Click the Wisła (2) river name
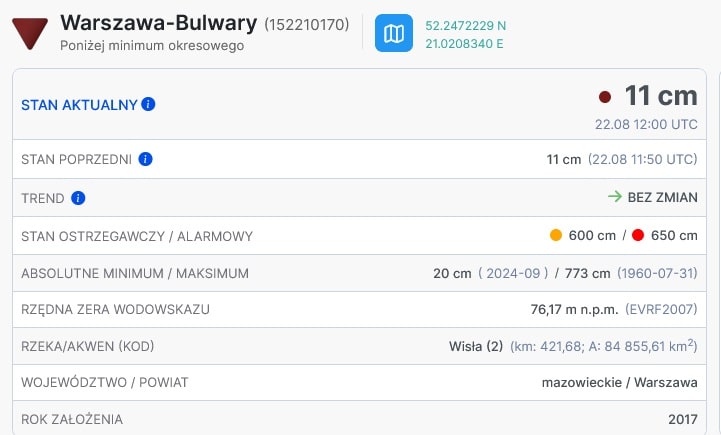Viewport: 721px width, 435px height. [x=476, y=346]
